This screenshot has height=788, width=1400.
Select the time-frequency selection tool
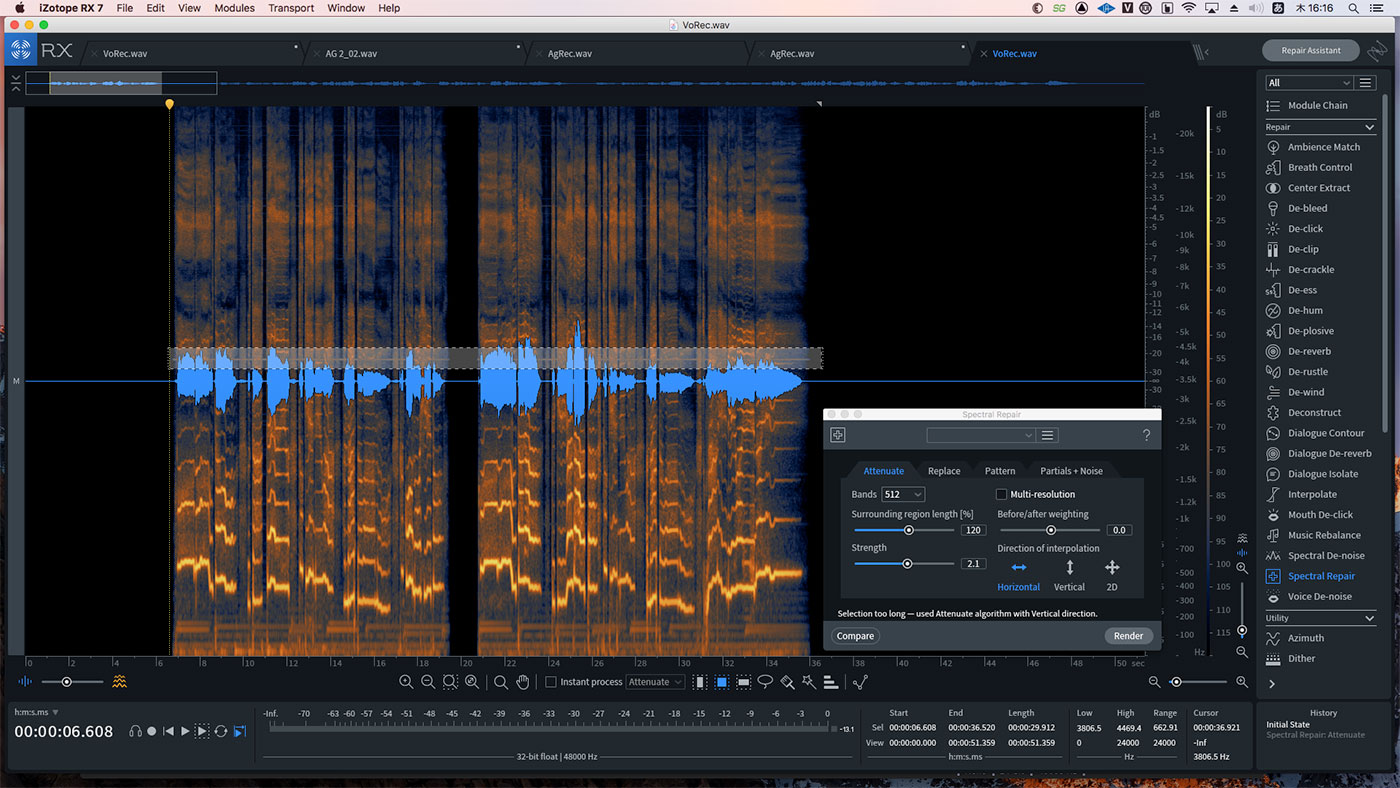[721, 682]
